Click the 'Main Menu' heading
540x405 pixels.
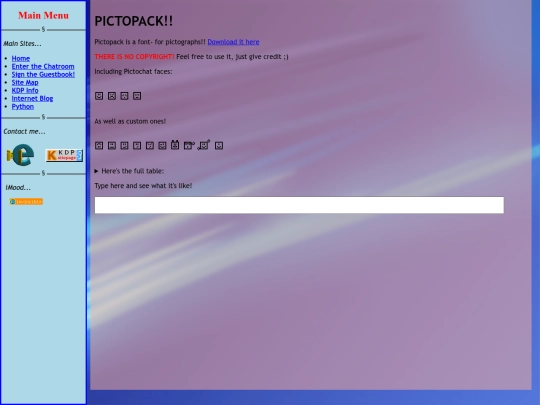(x=43, y=15)
